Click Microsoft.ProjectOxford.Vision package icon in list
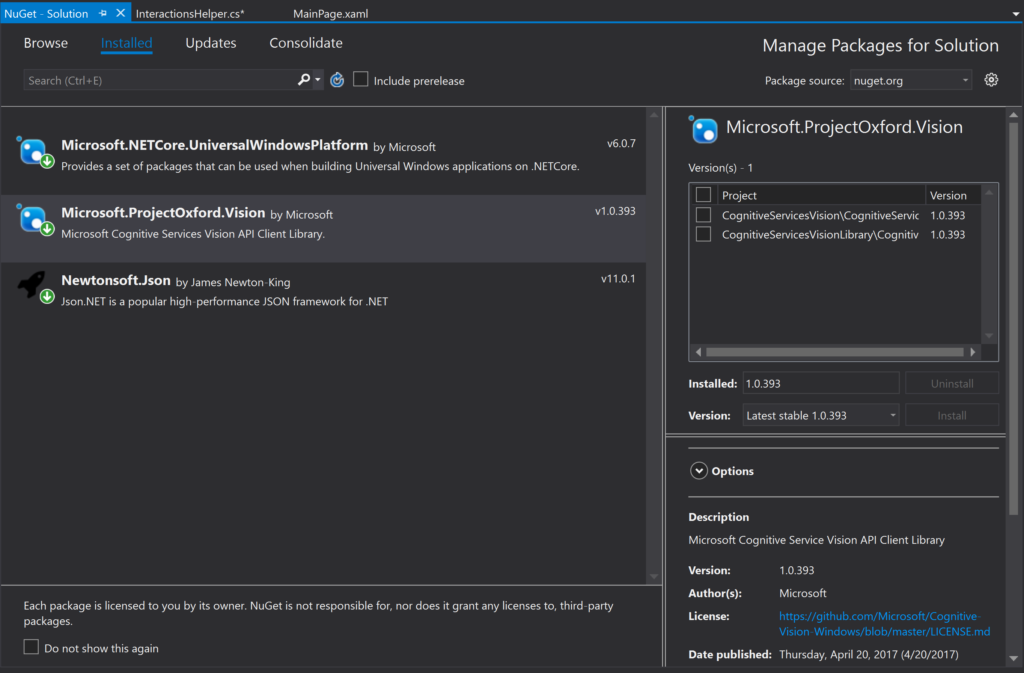Screen dimensions: 1024x673 click(x=35, y=220)
